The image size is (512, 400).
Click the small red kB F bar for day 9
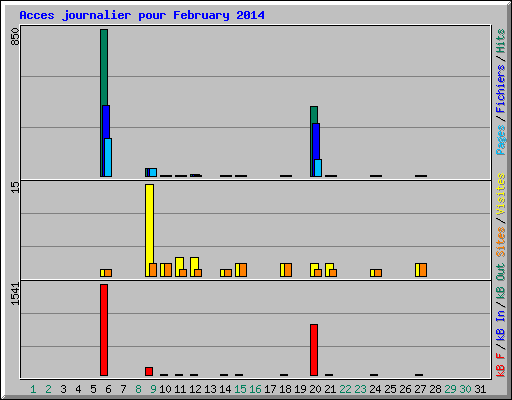[149, 372]
